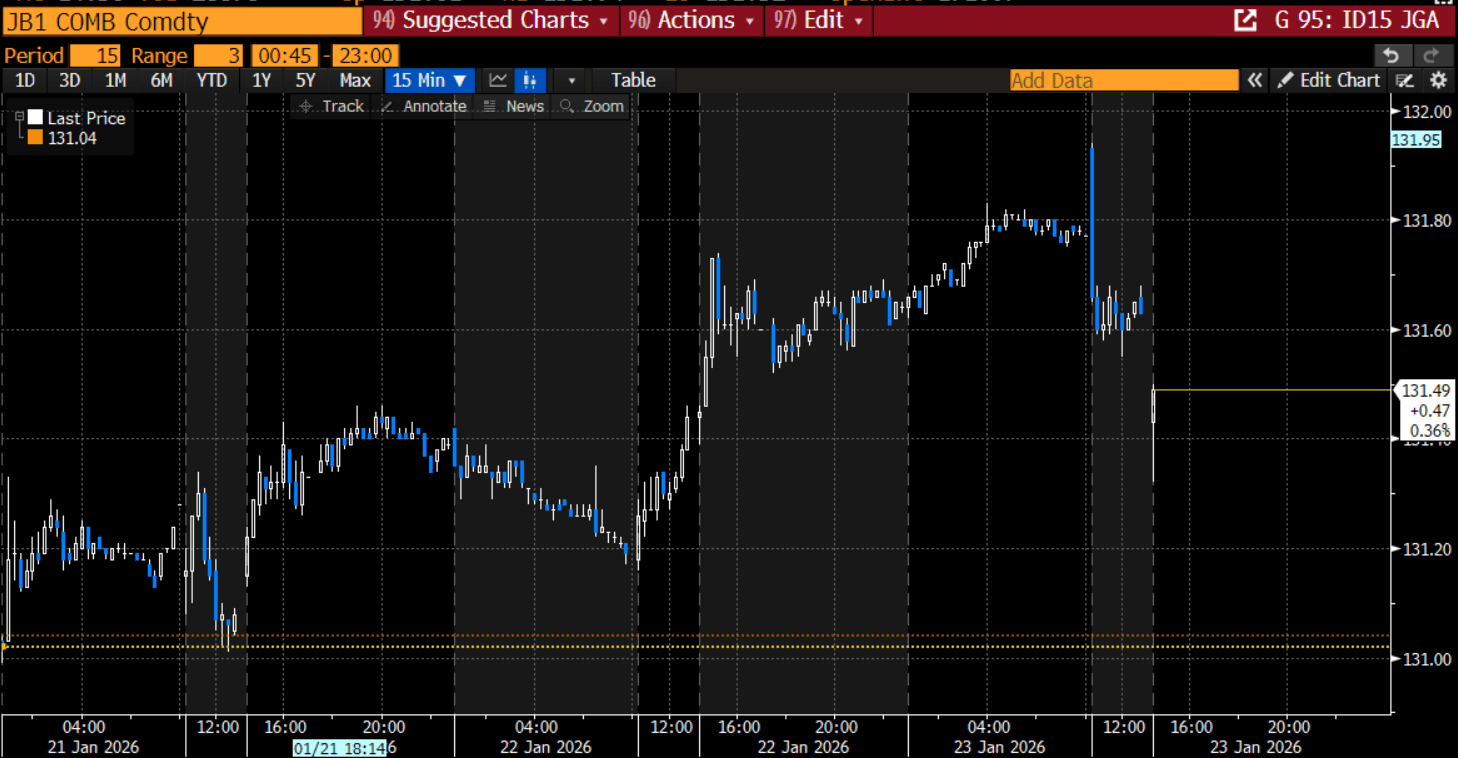The height and width of the screenshot is (758, 1458).
Task: Click the Add Data input field
Action: click(1124, 81)
